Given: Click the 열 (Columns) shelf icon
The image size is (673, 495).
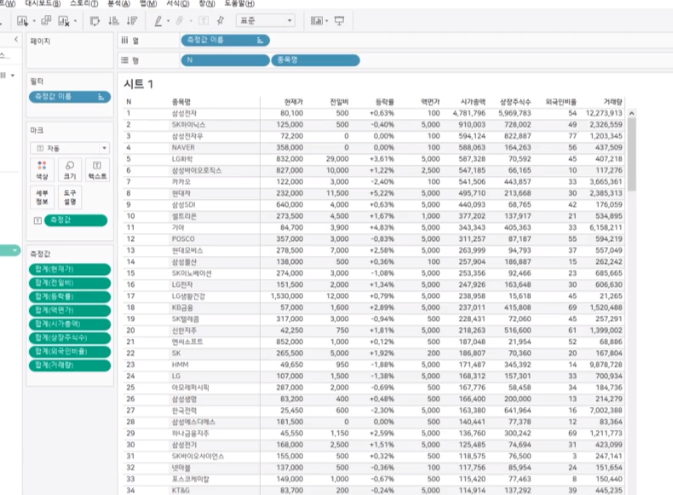Looking at the screenshot, I should [x=125, y=40].
